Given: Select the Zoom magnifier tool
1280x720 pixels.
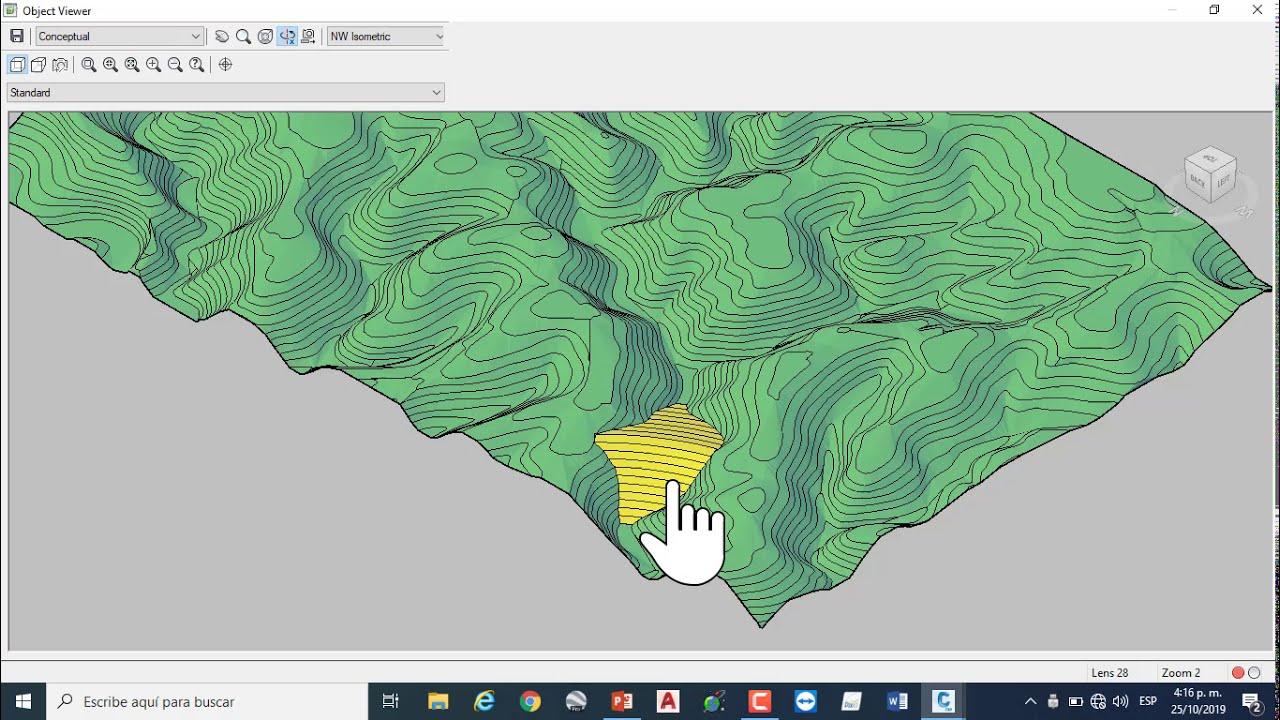Looking at the screenshot, I should (243, 36).
